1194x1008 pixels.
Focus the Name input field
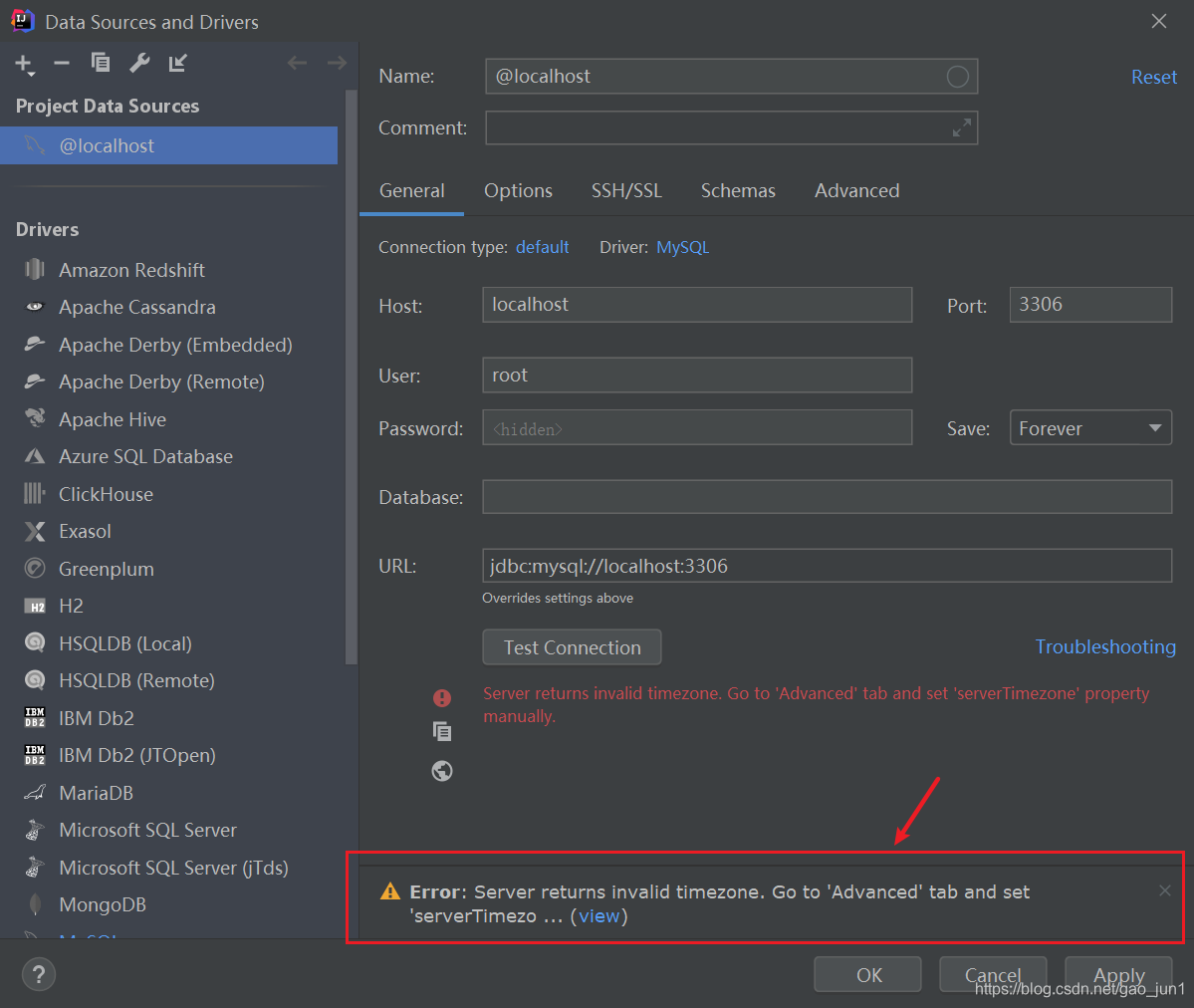731,76
